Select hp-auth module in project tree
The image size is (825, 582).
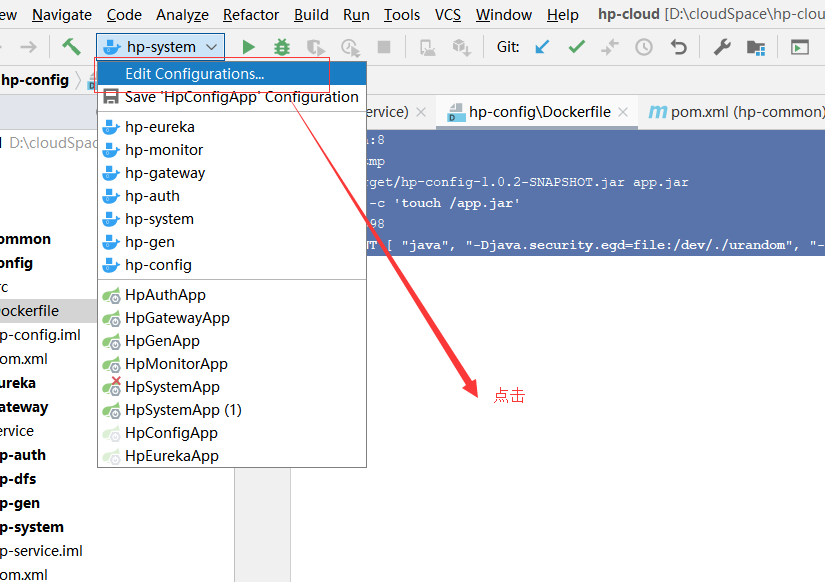pyautogui.click(x=23, y=455)
